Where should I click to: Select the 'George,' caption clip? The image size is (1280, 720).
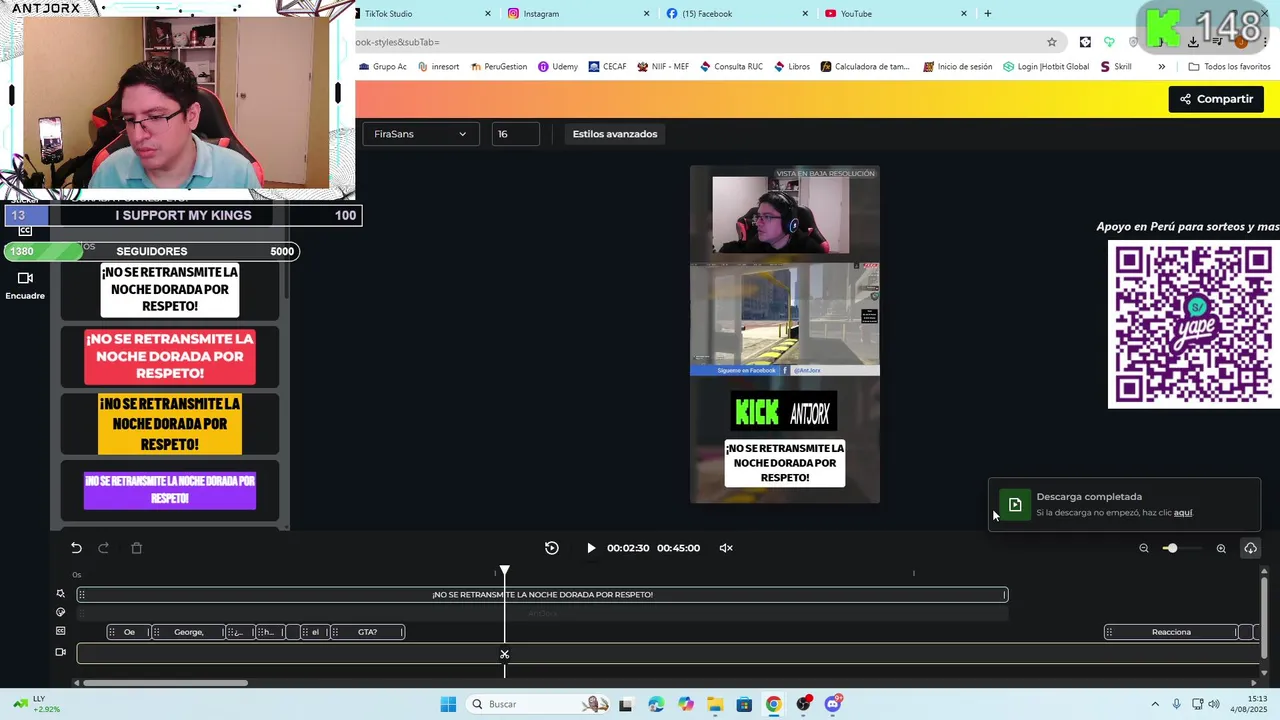pyautogui.click(x=189, y=632)
